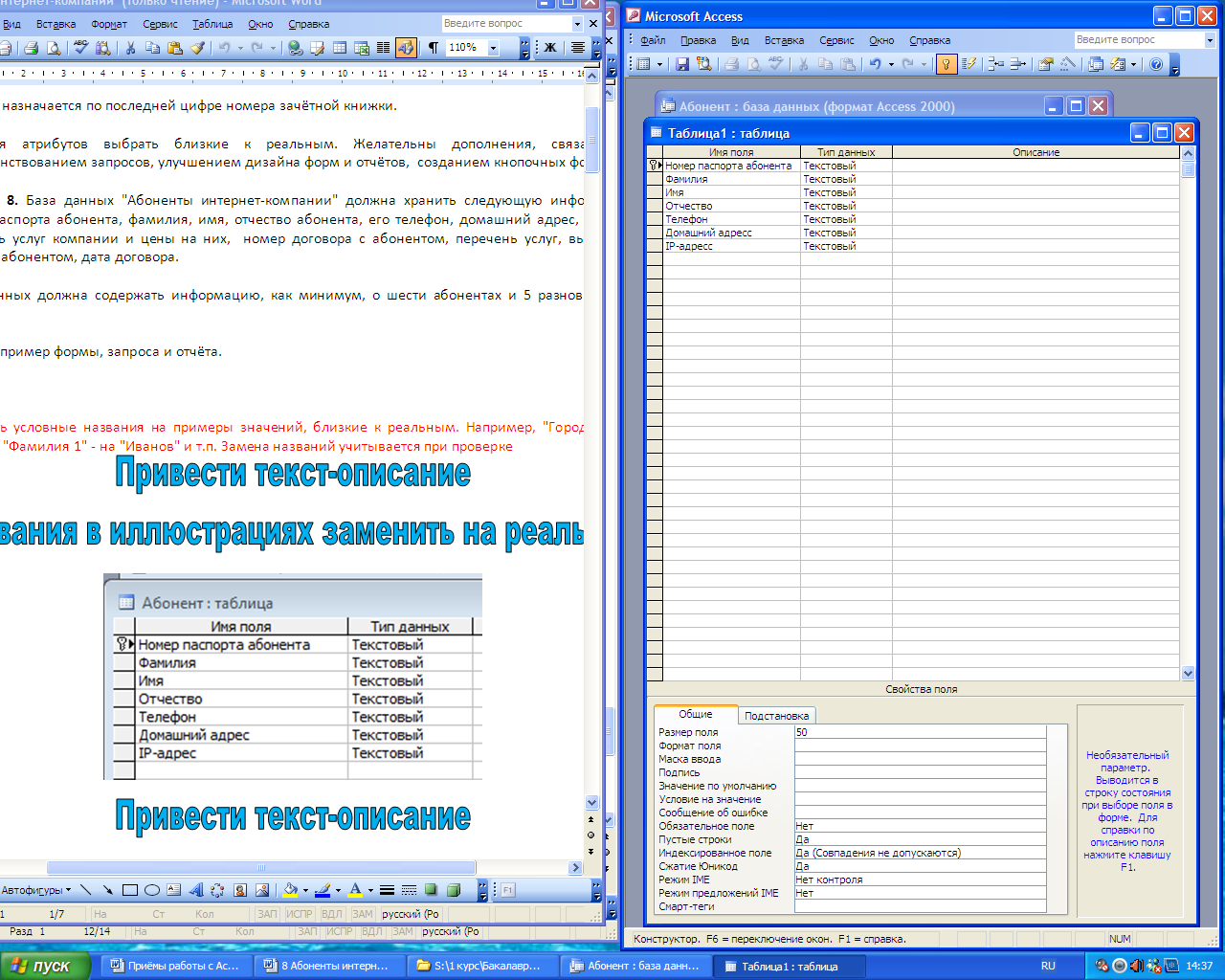Click the пуск Start button

[45, 966]
